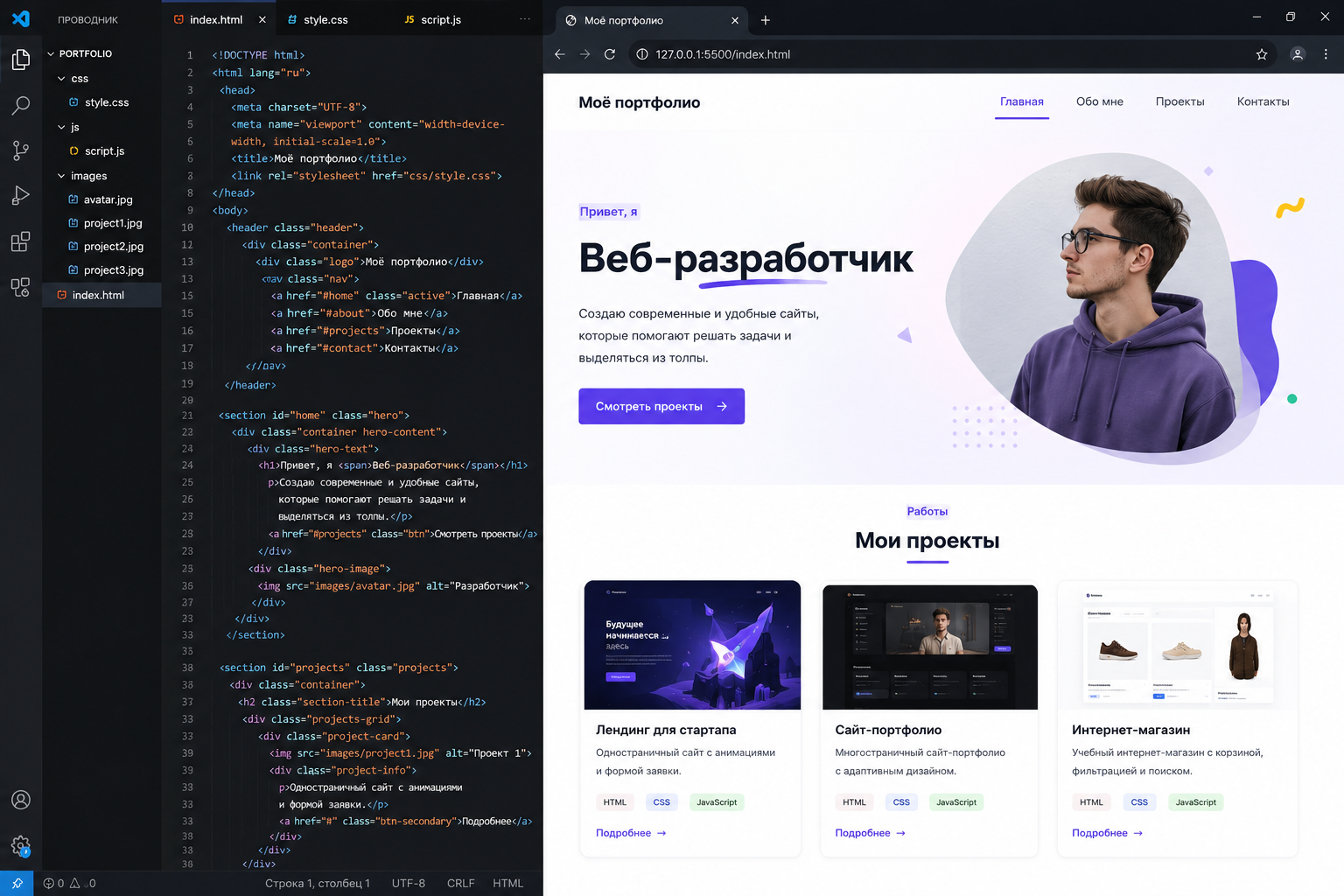
Task: Click Подробнее under Интернет-магазин
Action: point(1107,833)
